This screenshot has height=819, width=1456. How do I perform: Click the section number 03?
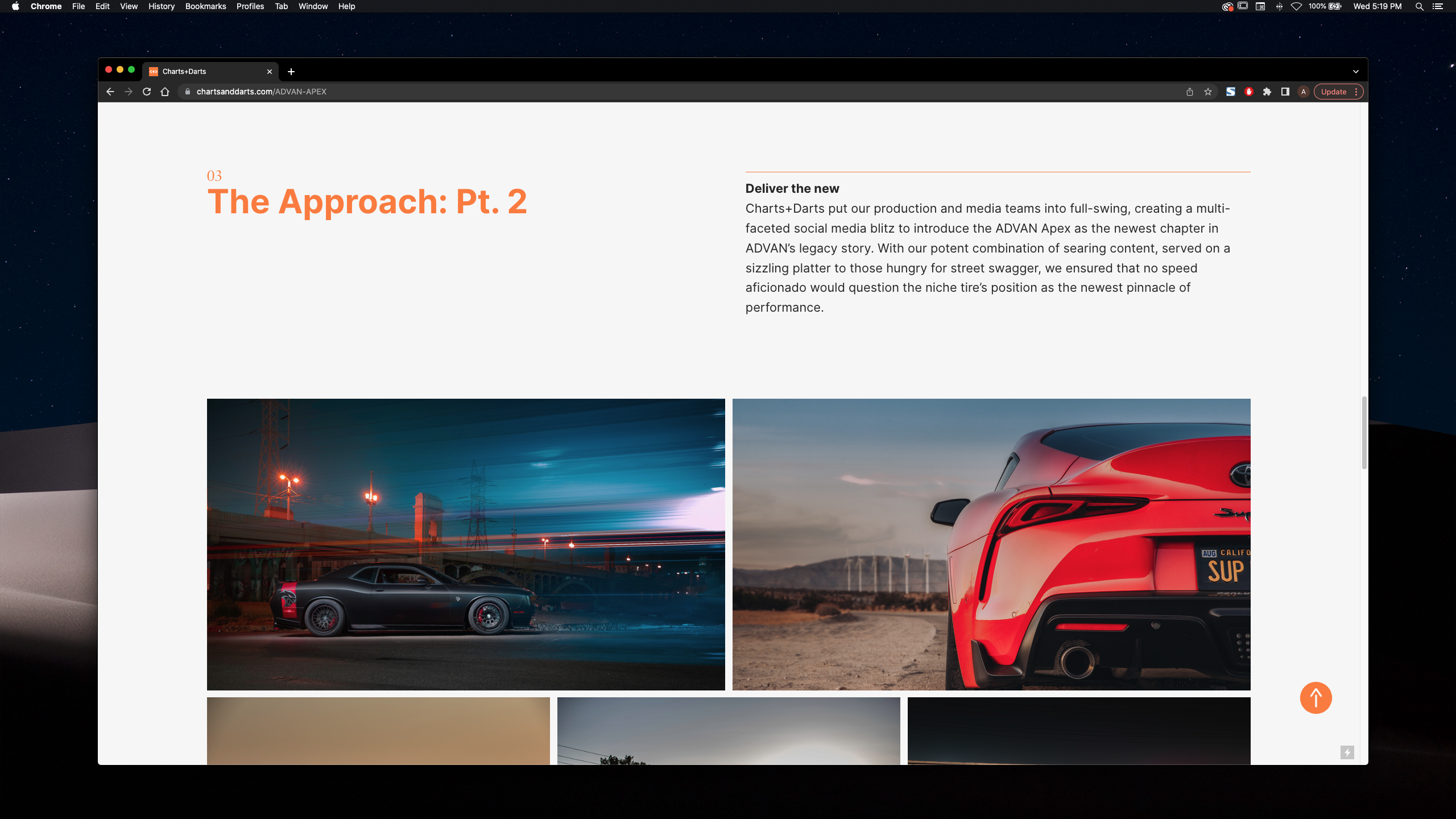(x=214, y=176)
